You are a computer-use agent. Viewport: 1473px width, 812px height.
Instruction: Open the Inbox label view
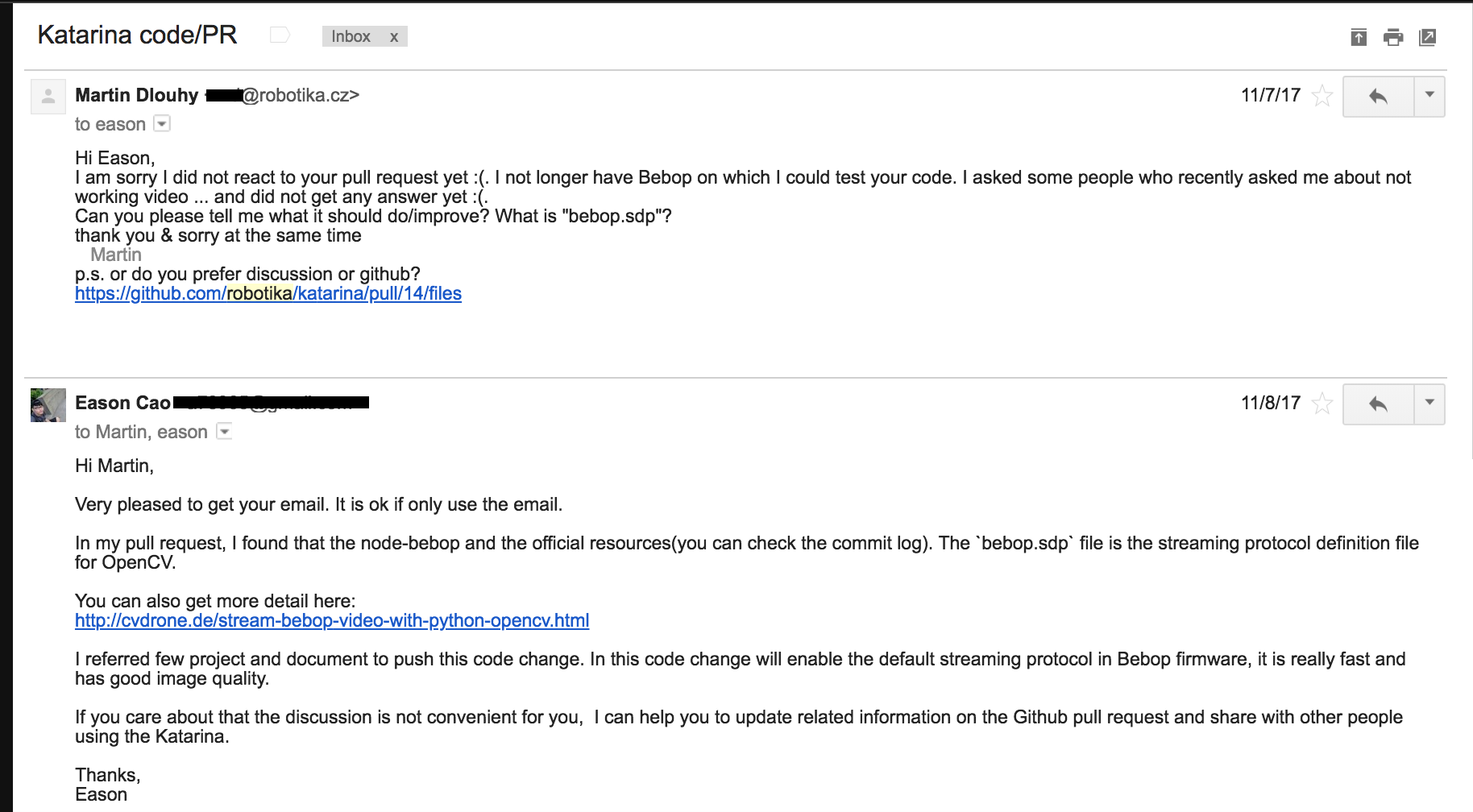pyautogui.click(x=350, y=36)
